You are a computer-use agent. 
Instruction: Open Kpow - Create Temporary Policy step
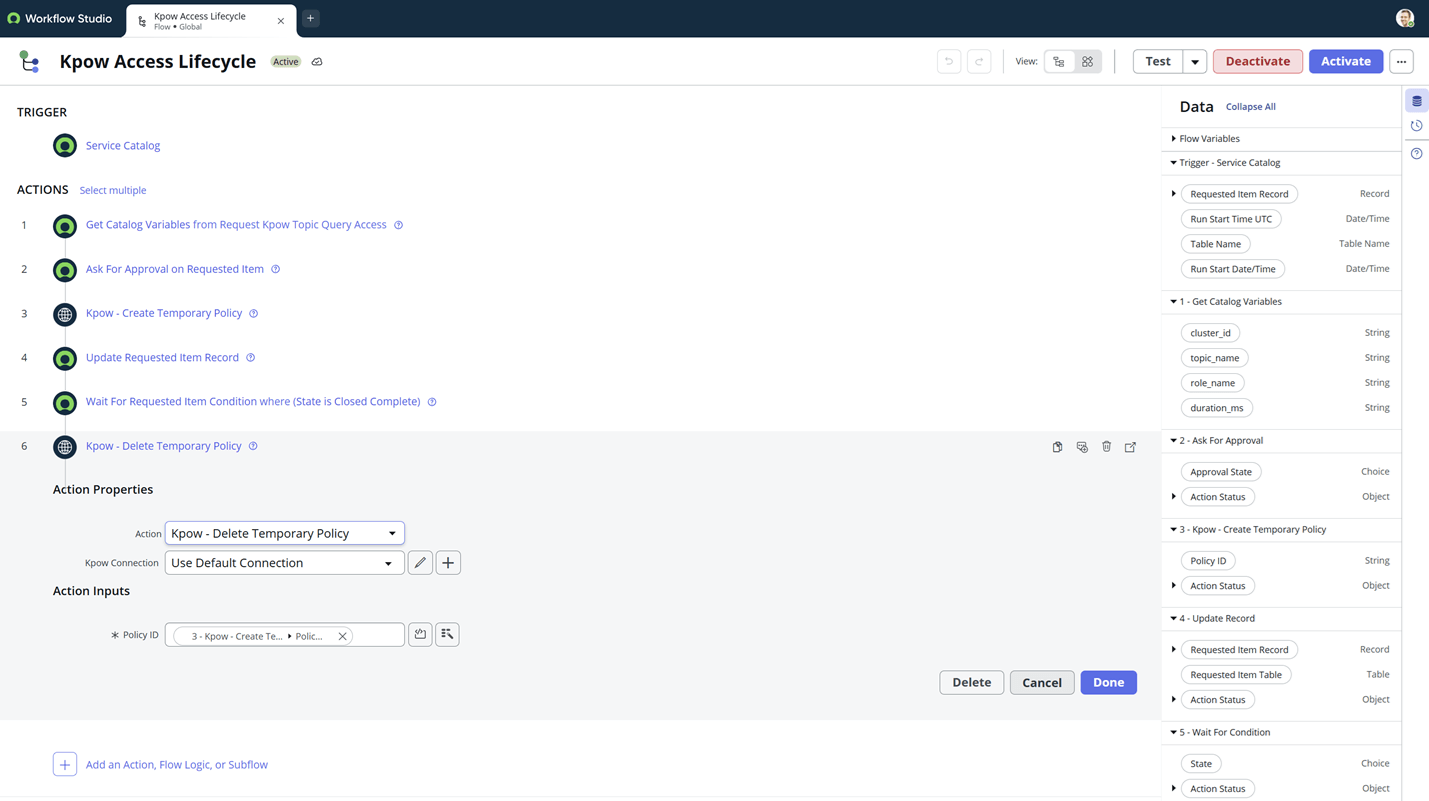[x=164, y=313]
